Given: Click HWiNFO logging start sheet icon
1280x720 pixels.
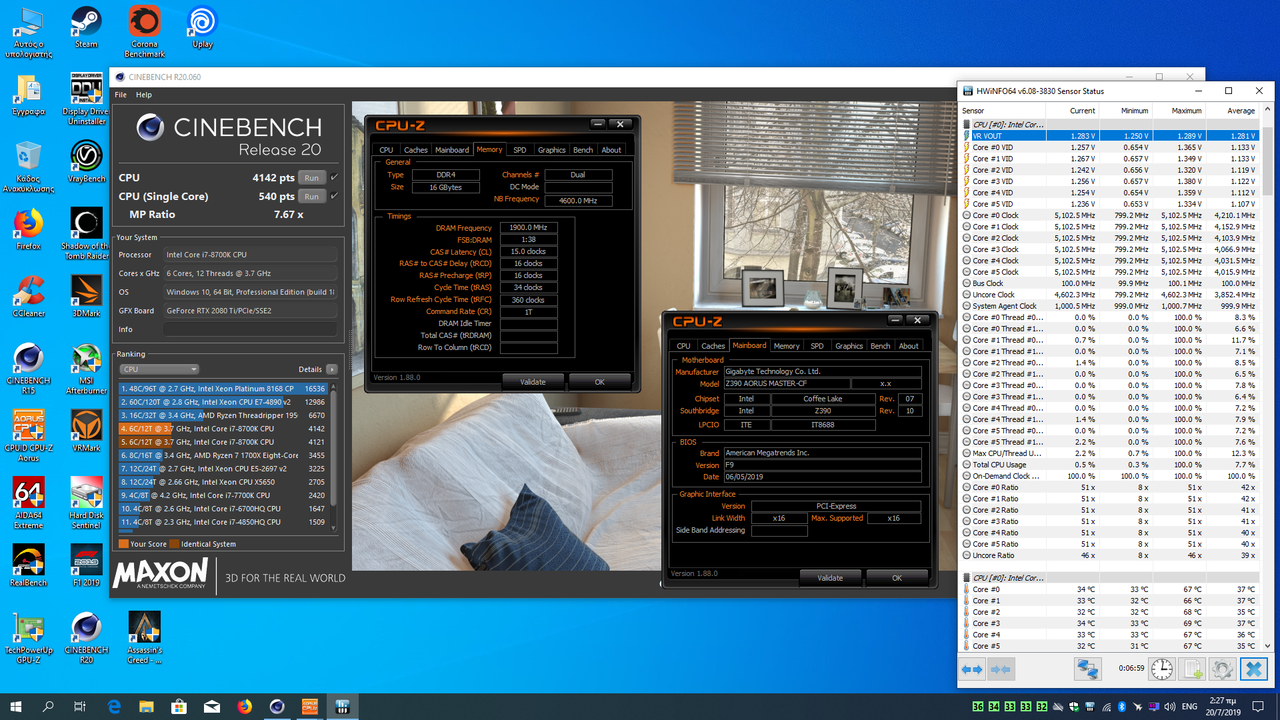Looking at the screenshot, I should pos(1192,669).
